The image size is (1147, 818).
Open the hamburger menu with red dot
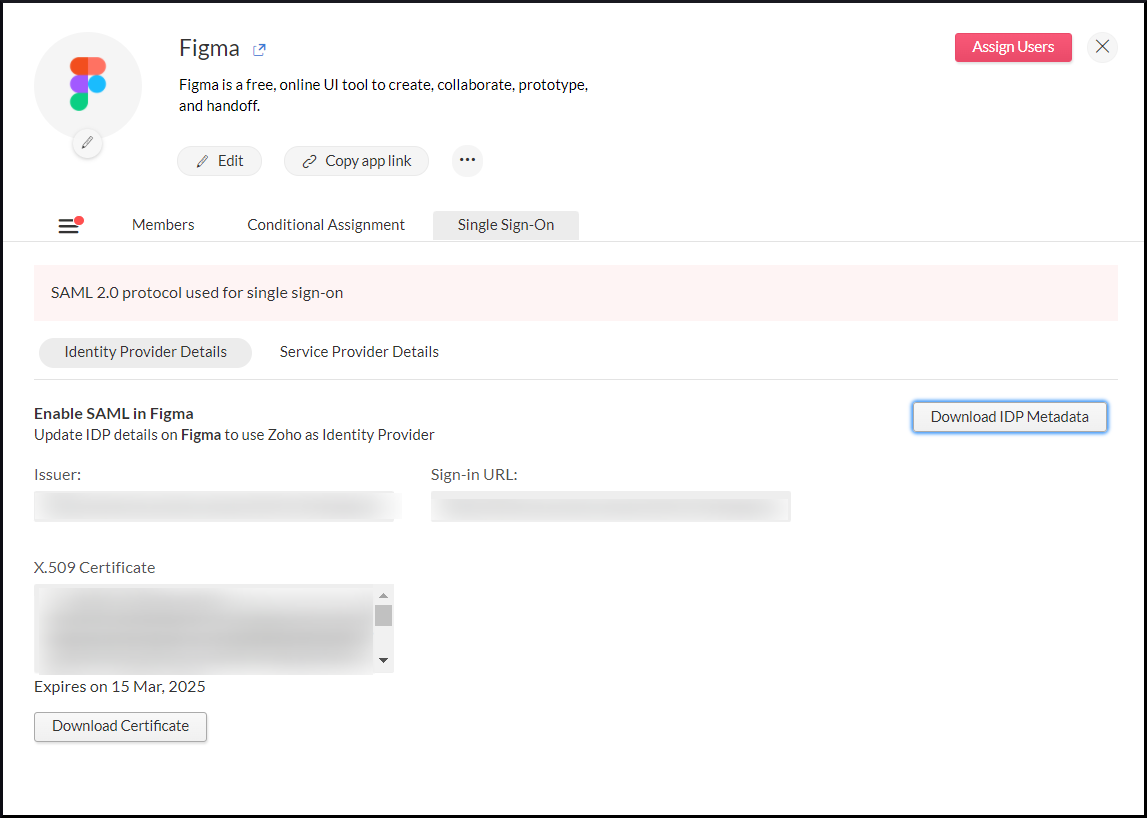pos(70,225)
